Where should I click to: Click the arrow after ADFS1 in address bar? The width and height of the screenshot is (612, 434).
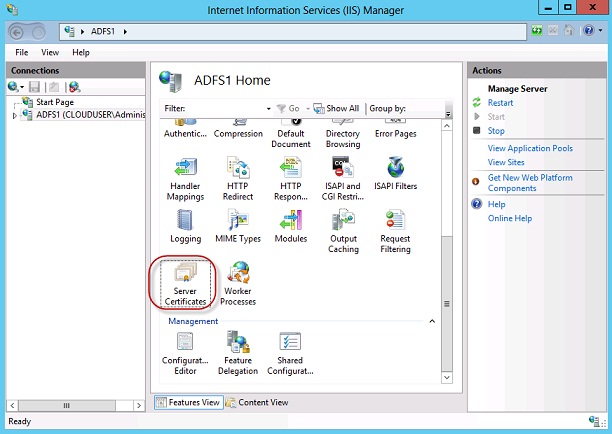[125, 32]
